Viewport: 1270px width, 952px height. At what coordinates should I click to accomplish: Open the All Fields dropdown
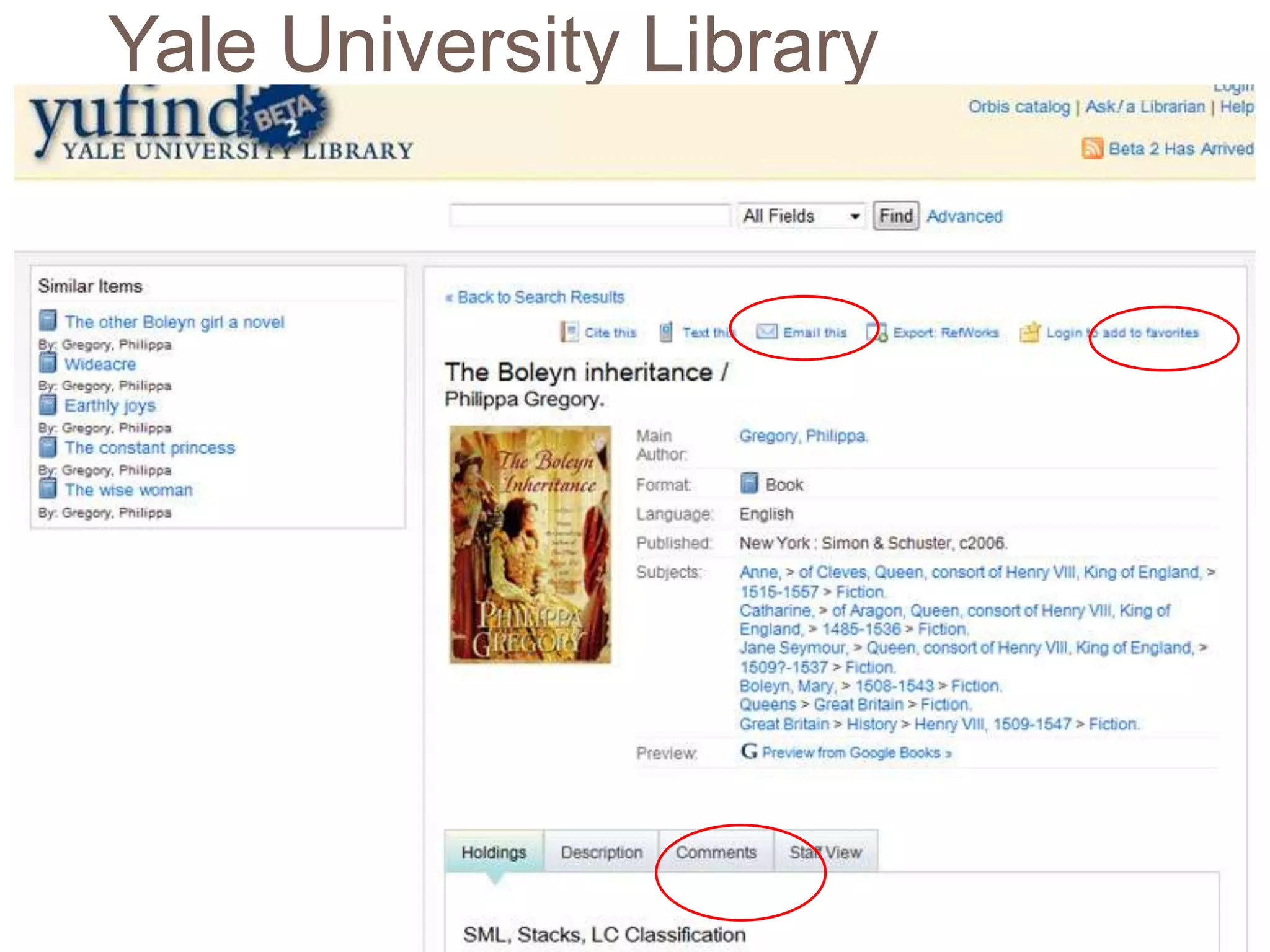point(801,216)
